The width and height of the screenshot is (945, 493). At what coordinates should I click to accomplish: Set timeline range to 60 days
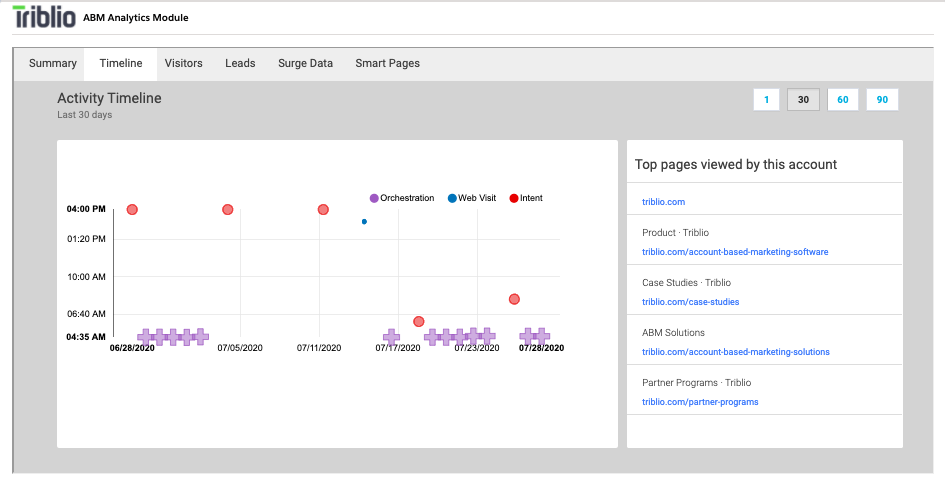pos(843,100)
